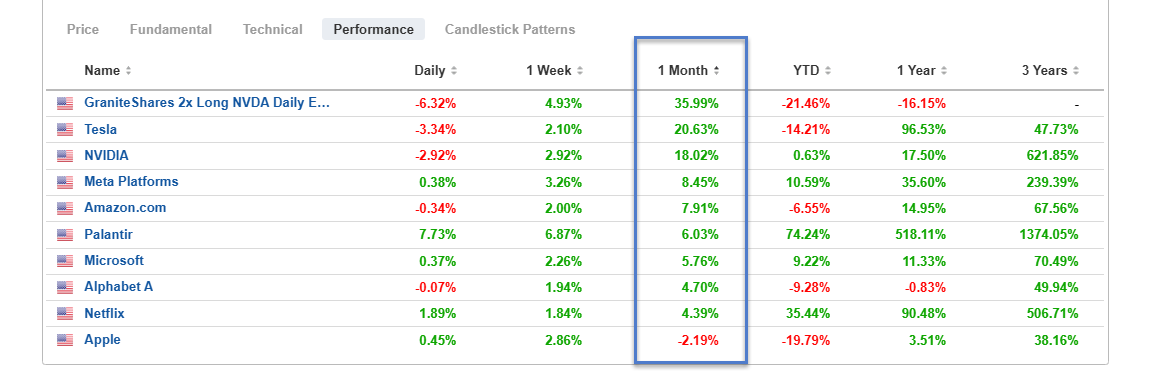Screen dimensions: 1155x382
Task: Click the sort arrows next to Name
Action: [x=128, y=71]
